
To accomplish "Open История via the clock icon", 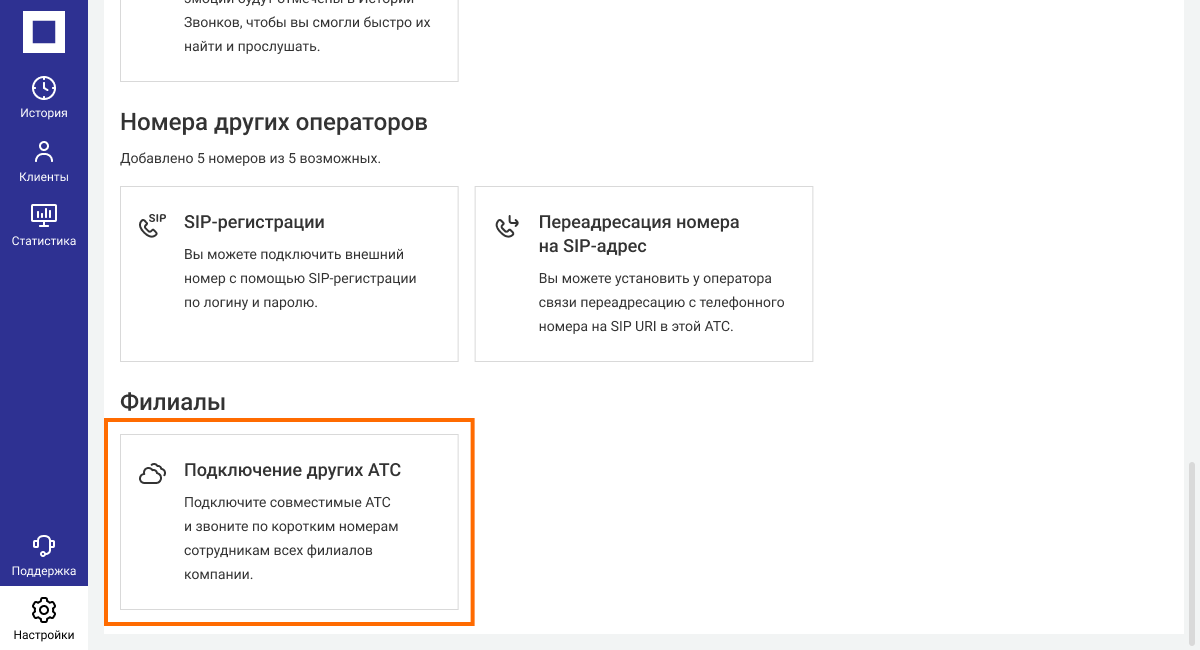I will (44, 88).
